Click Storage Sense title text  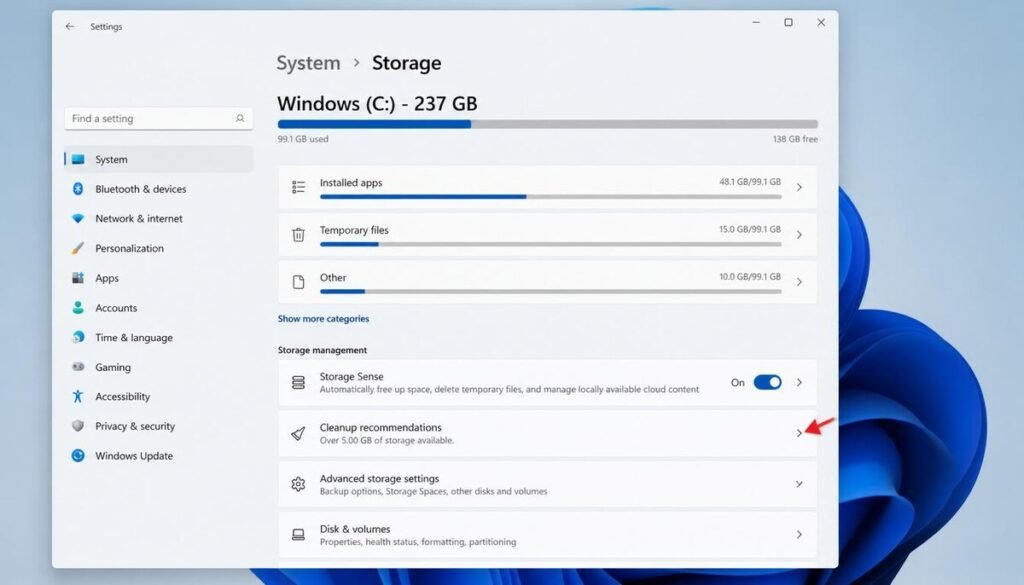[x=351, y=376]
